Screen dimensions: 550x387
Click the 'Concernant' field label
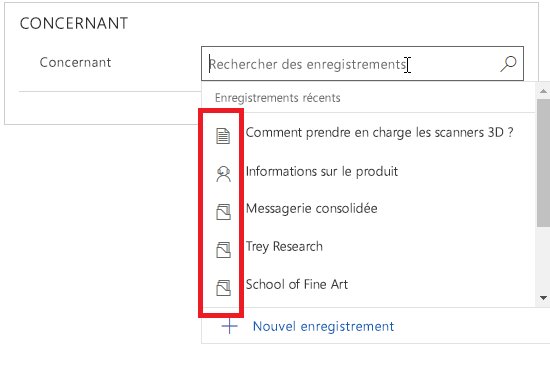click(x=75, y=62)
